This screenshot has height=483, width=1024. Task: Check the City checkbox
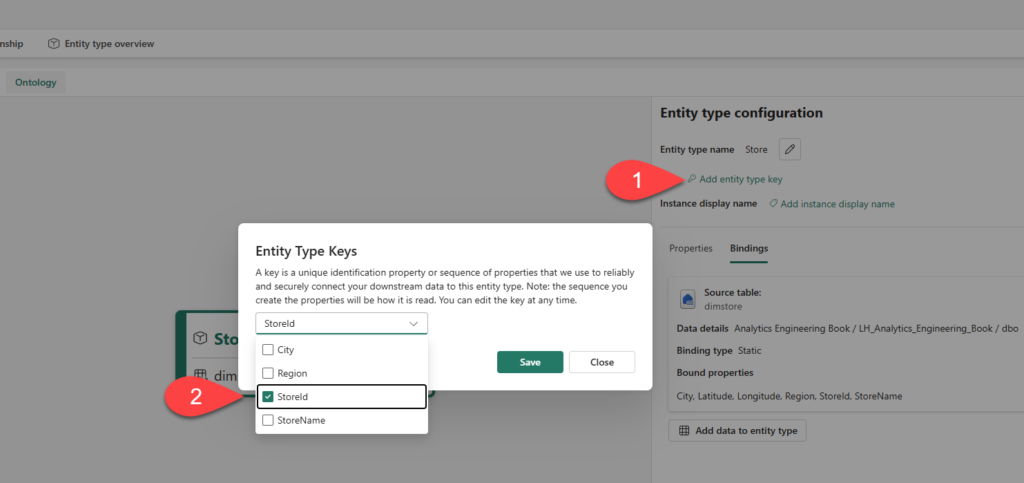pyautogui.click(x=268, y=350)
